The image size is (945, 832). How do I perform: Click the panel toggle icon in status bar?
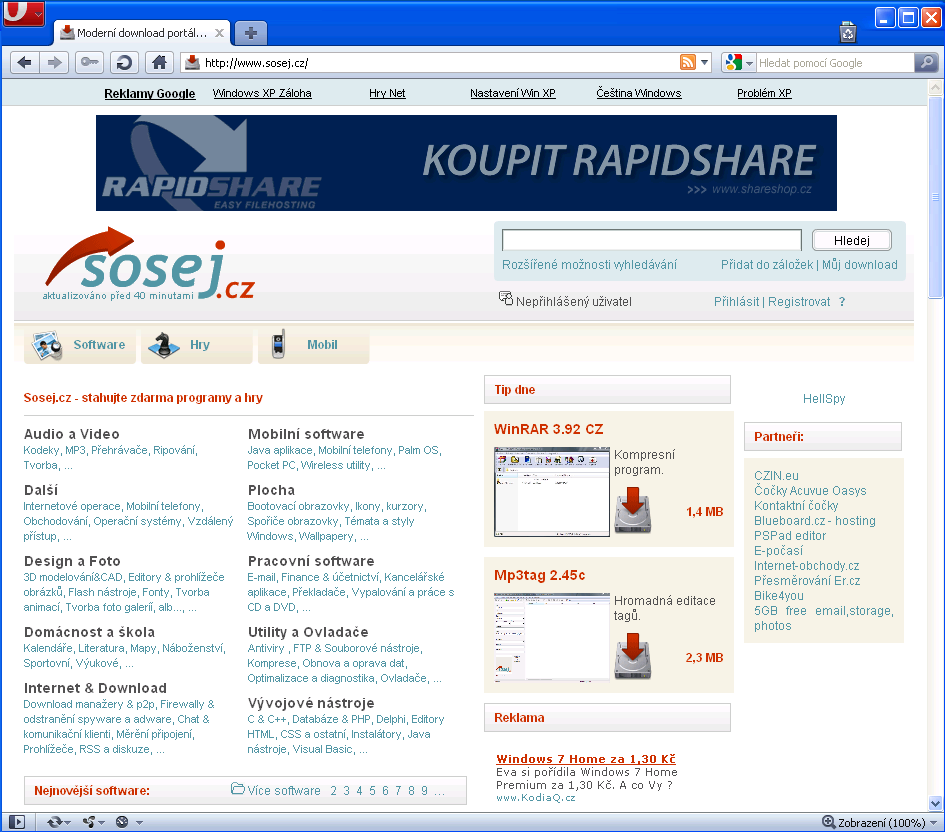17,822
